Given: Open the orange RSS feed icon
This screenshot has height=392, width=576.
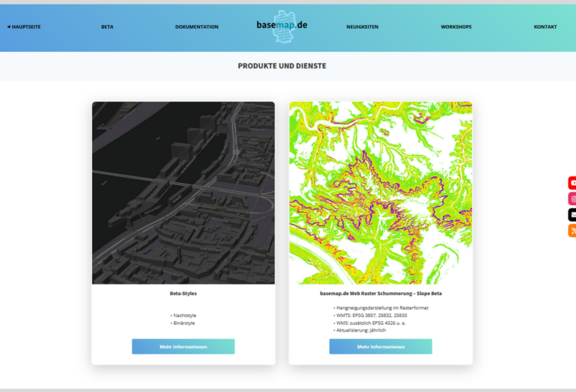Looking at the screenshot, I should 572,230.
